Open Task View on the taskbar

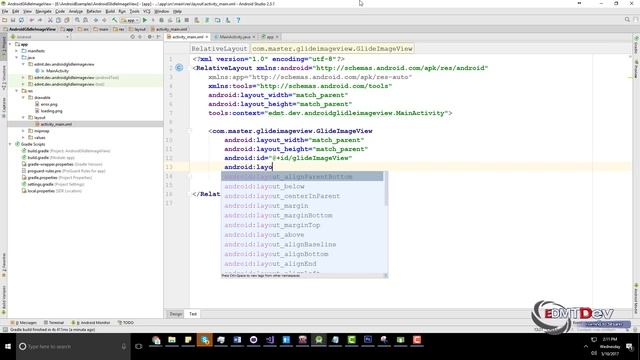[139, 347]
